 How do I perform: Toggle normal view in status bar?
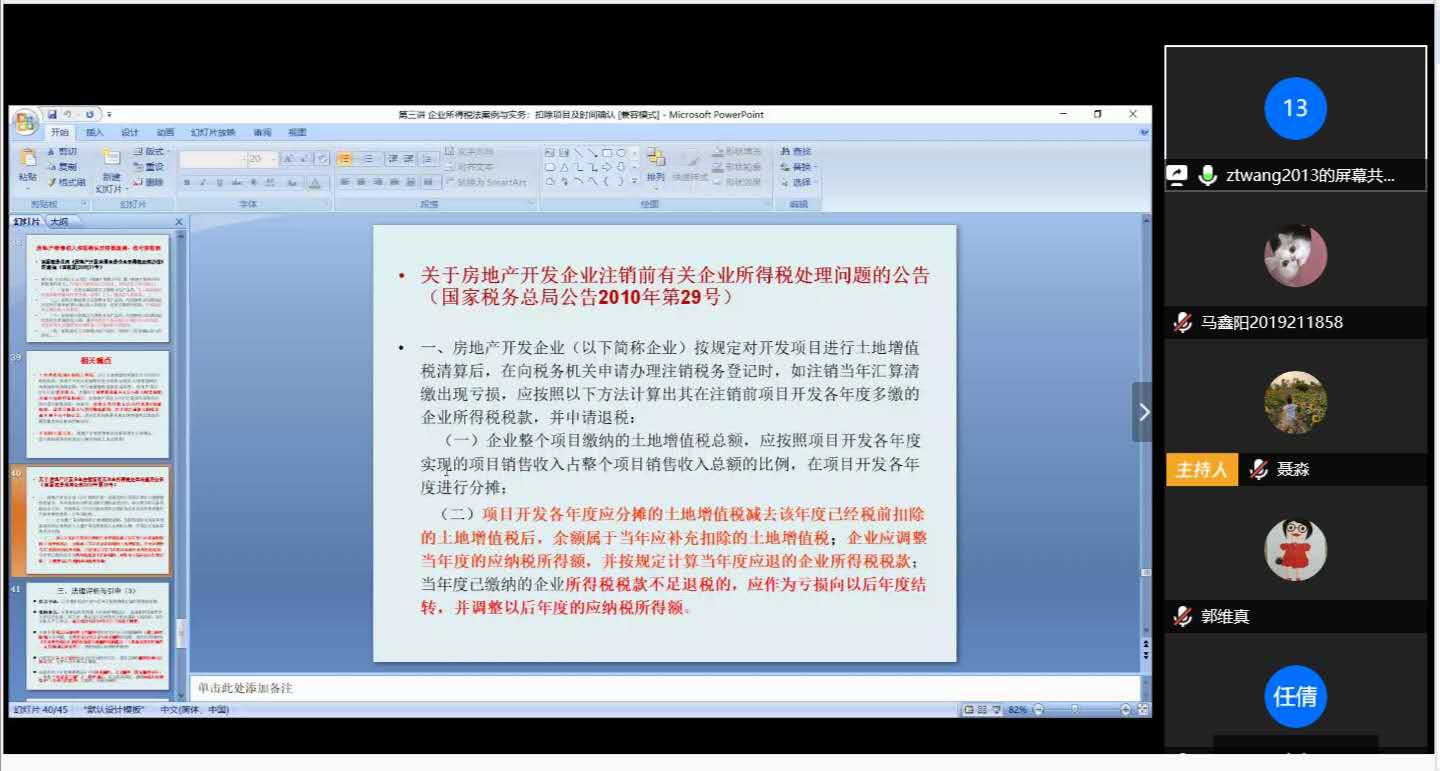coord(968,710)
